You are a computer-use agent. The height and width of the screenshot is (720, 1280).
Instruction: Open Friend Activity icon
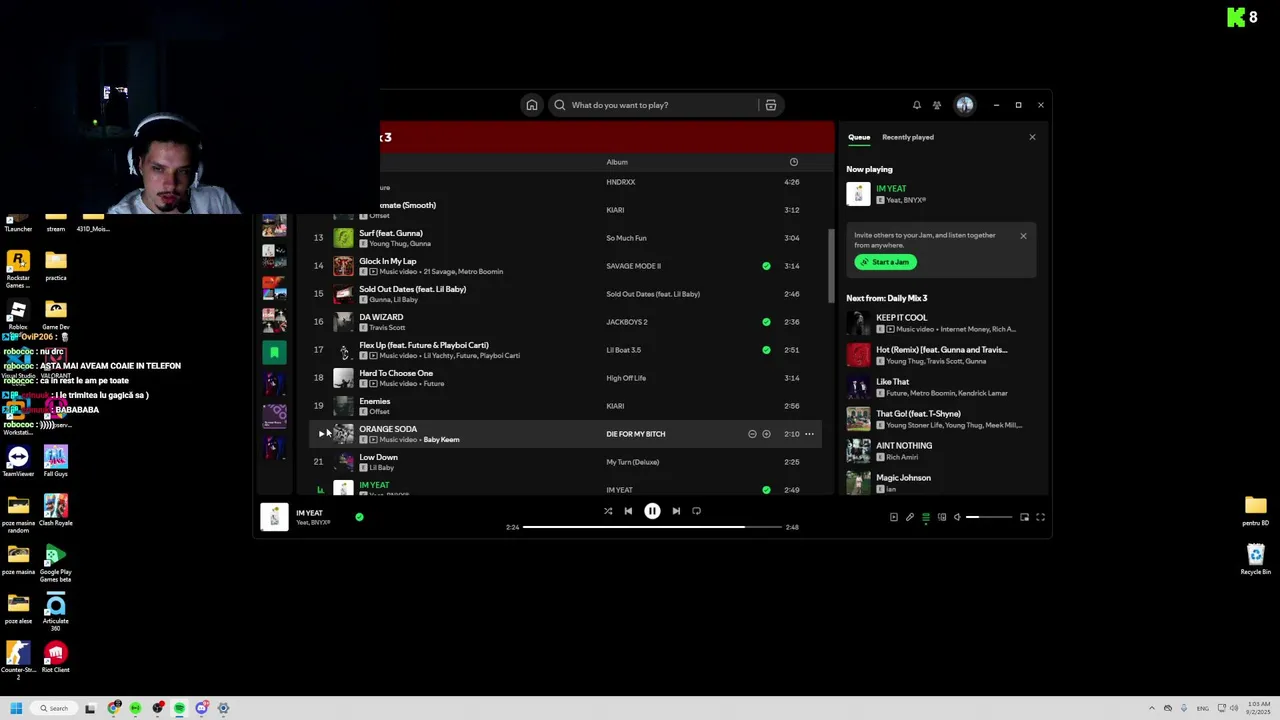pyautogui.click(x=937, y=105)
